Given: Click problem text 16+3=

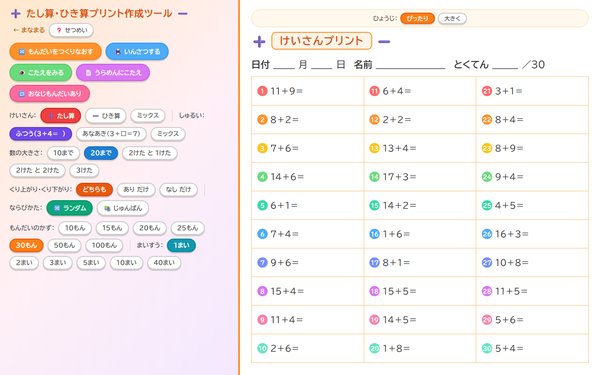Looking at the screenshot, I should [x=512, y=234].
